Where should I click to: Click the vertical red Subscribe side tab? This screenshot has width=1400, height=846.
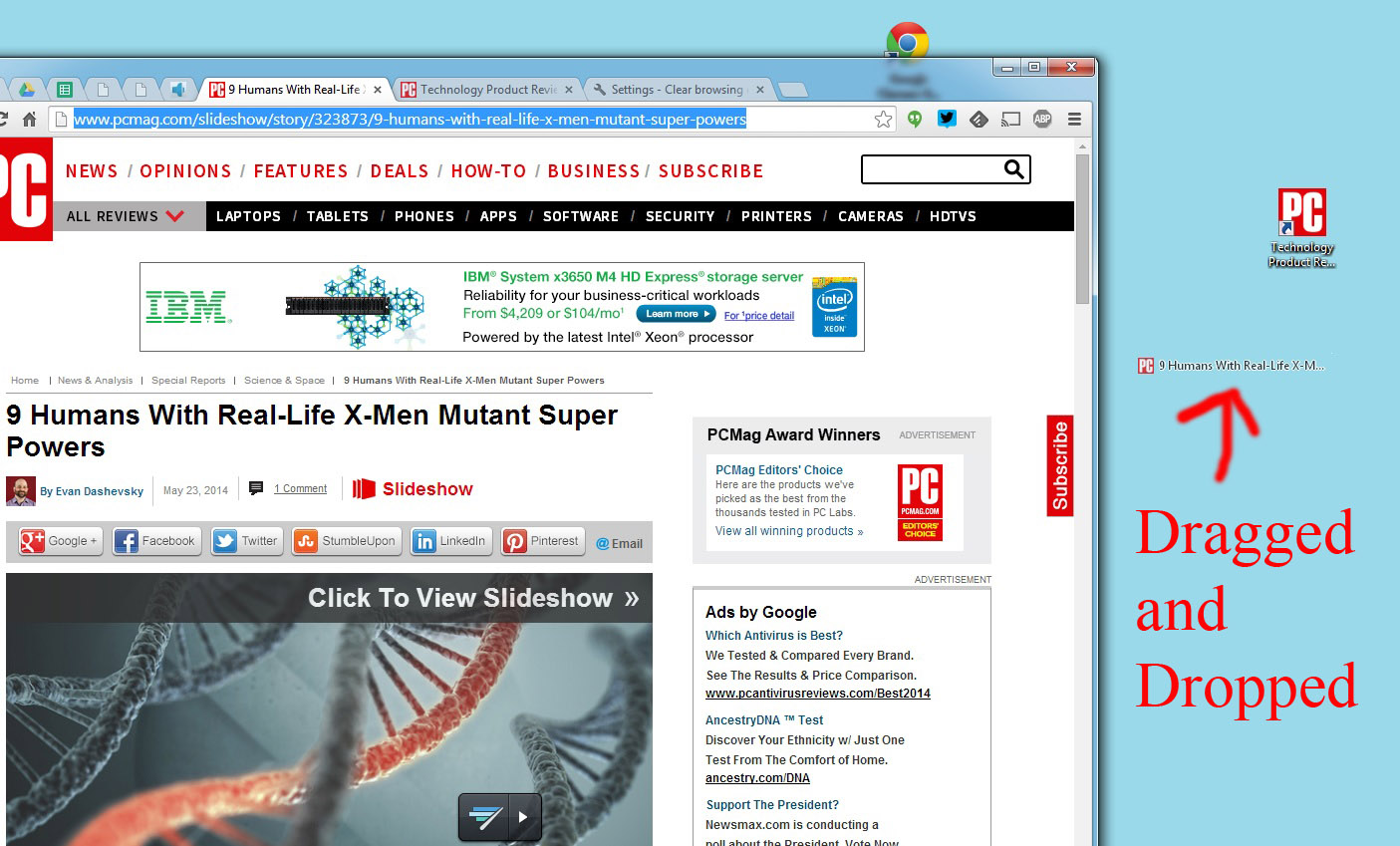click(1060, 465)
